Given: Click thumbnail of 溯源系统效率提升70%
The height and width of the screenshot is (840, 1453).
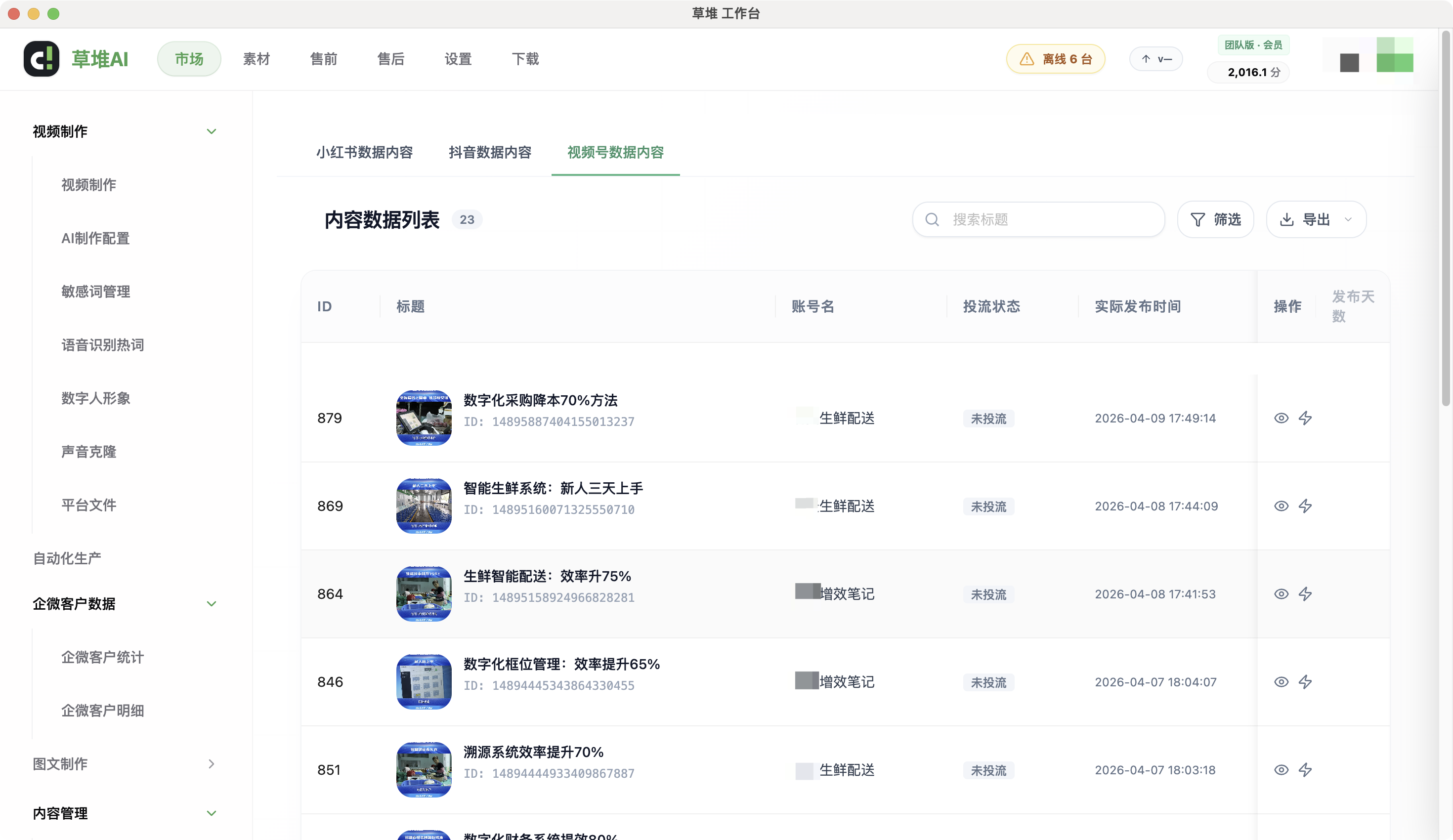Looking at the screenshot, I should 424,770.
